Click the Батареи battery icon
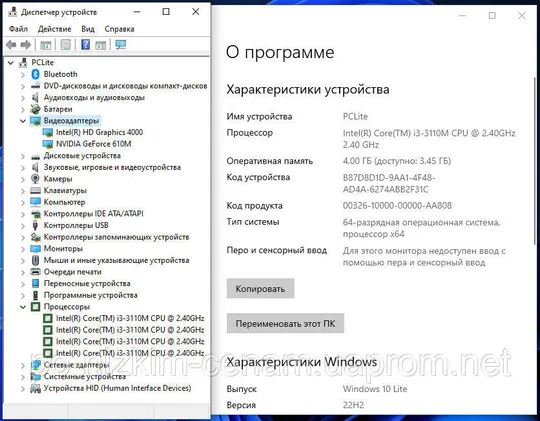The image size is (540, 421). point(35,109)
